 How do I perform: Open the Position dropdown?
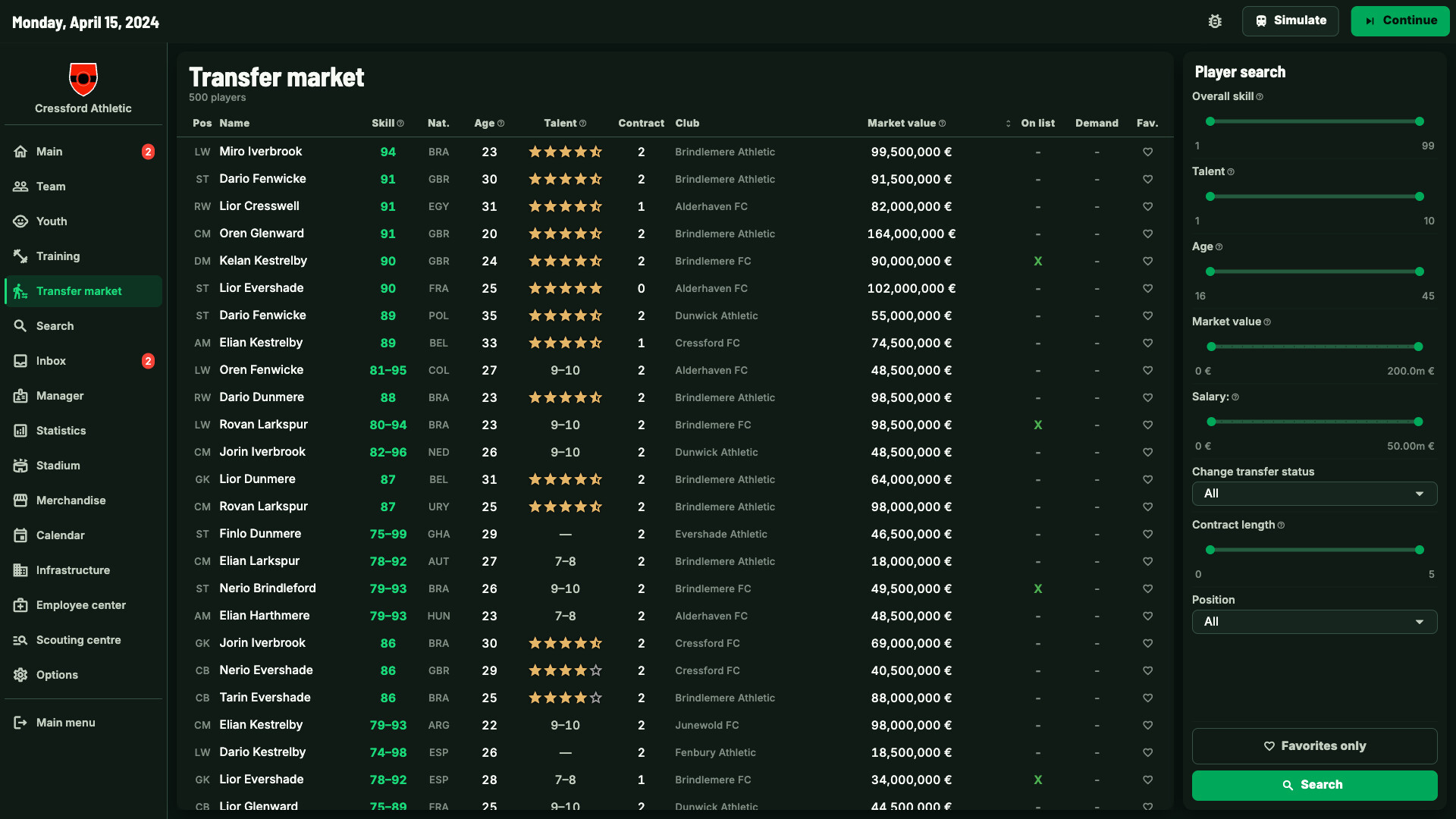pyautogui.click(x=1314, y=622)
